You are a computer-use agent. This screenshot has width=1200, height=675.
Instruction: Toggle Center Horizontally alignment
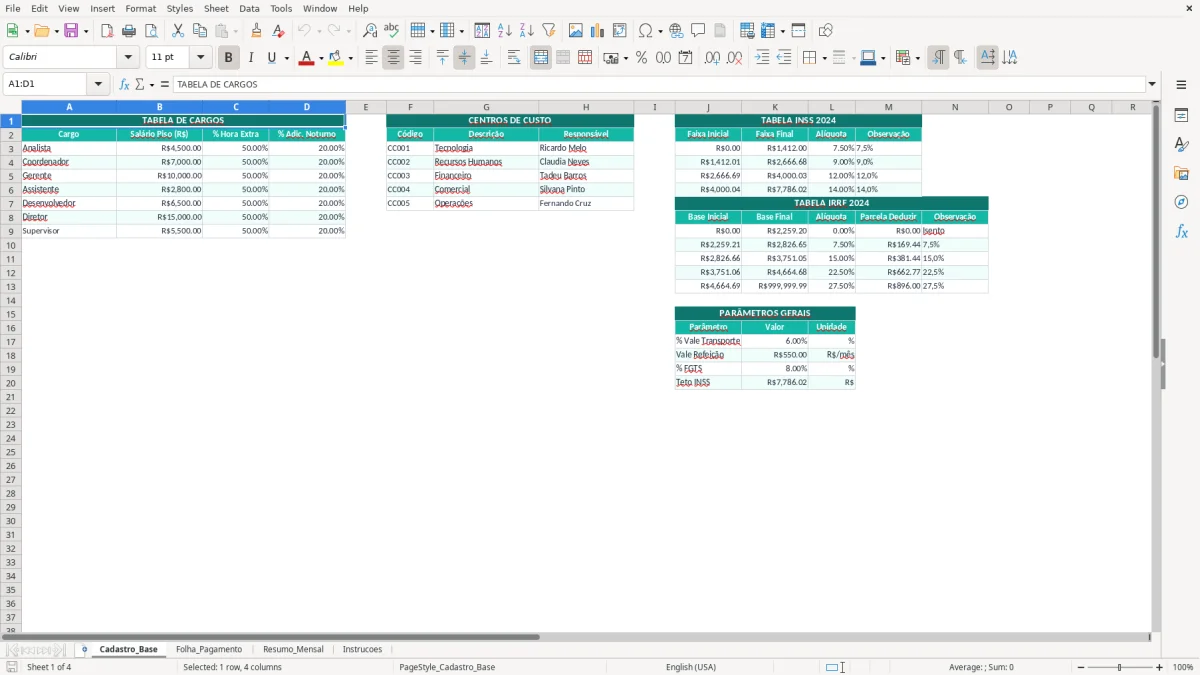[x=393, y=58]
